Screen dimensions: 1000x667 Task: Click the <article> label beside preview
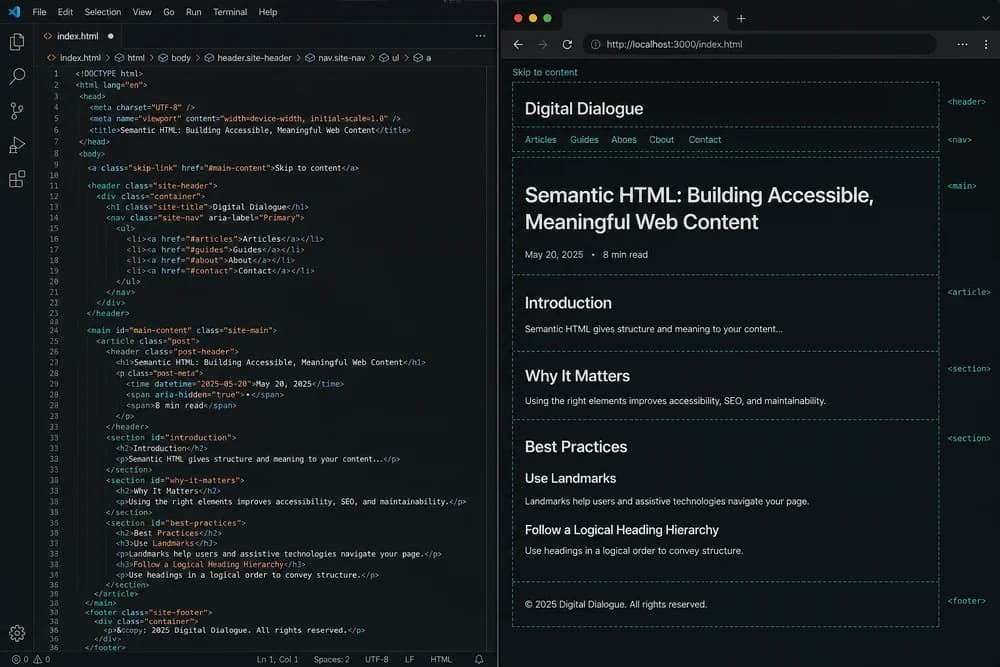coord(969,292)
